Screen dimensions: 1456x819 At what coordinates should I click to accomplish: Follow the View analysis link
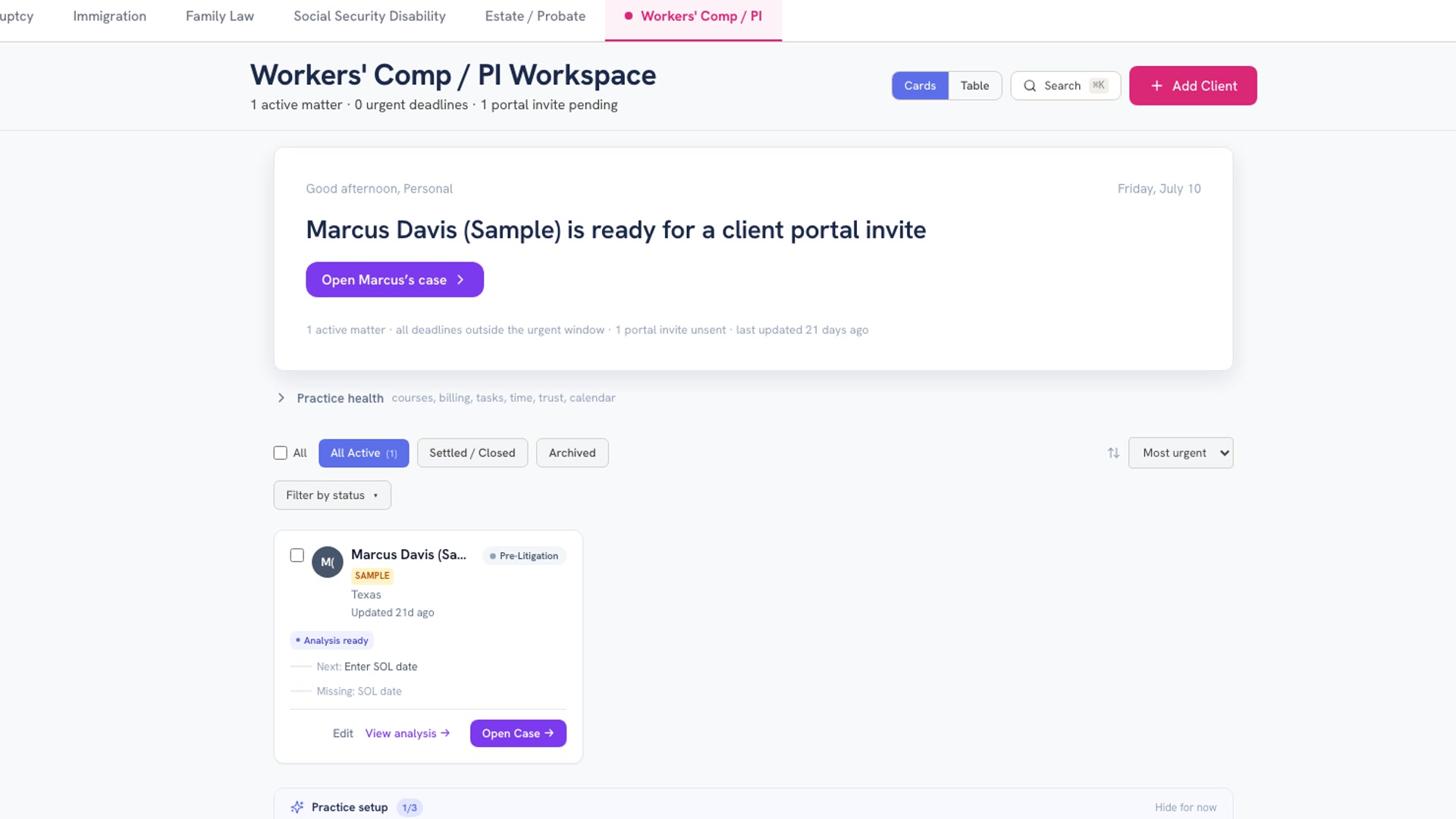coord(408,733)
